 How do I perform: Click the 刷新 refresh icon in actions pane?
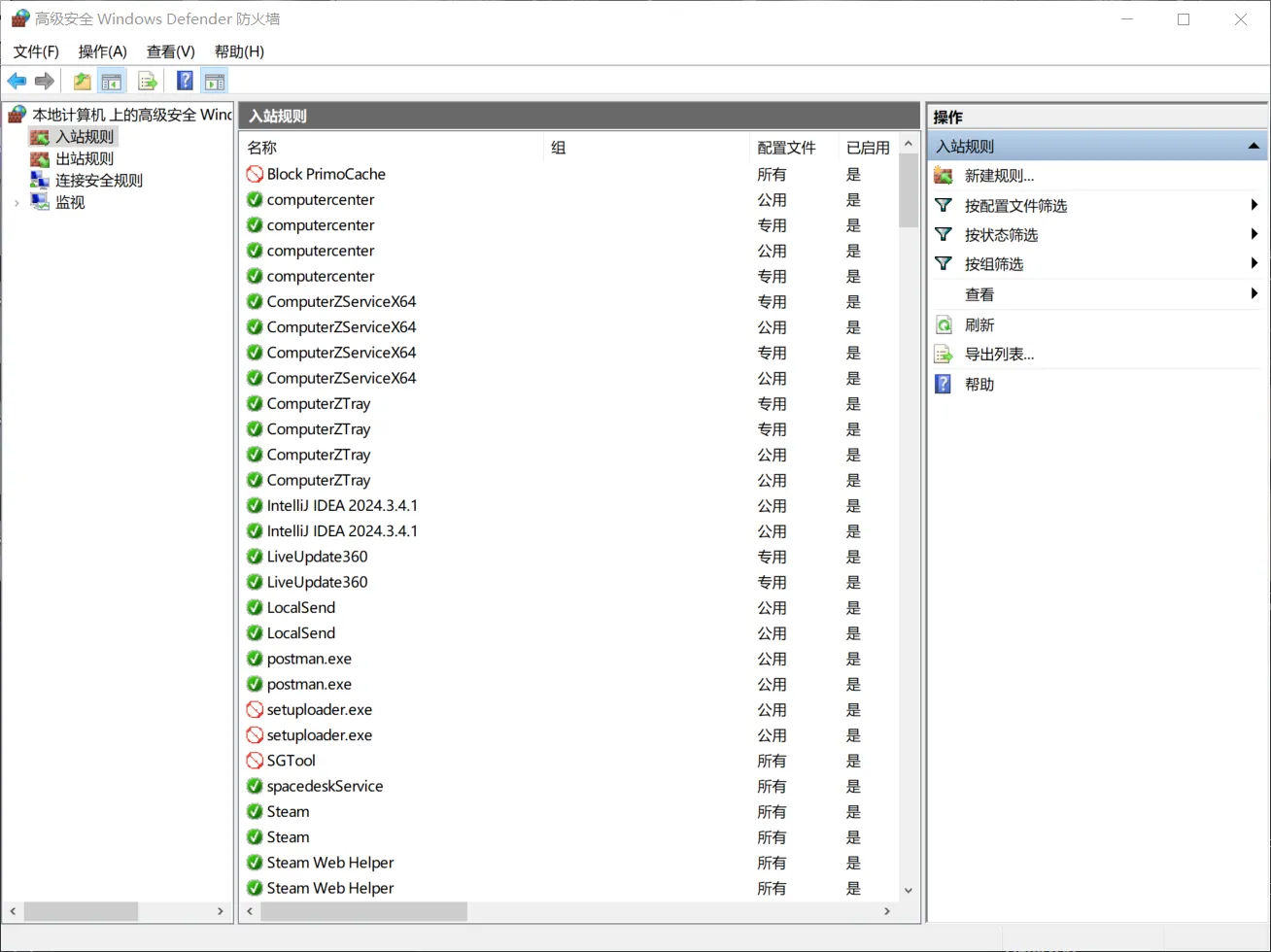(x=944, y=325)
